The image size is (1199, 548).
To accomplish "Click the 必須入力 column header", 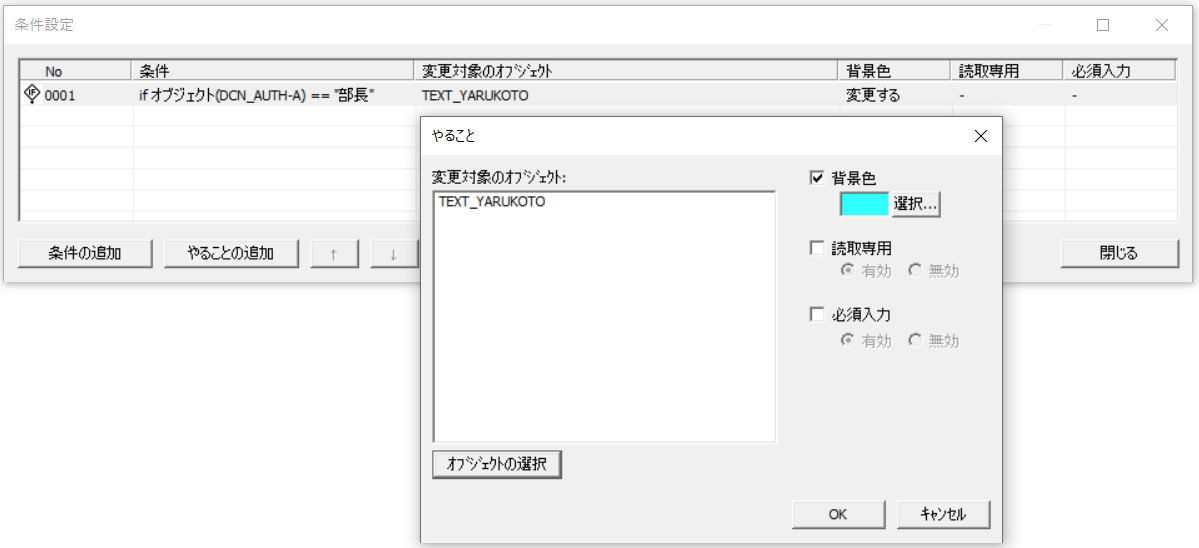I will click(x=1119, y=71).
